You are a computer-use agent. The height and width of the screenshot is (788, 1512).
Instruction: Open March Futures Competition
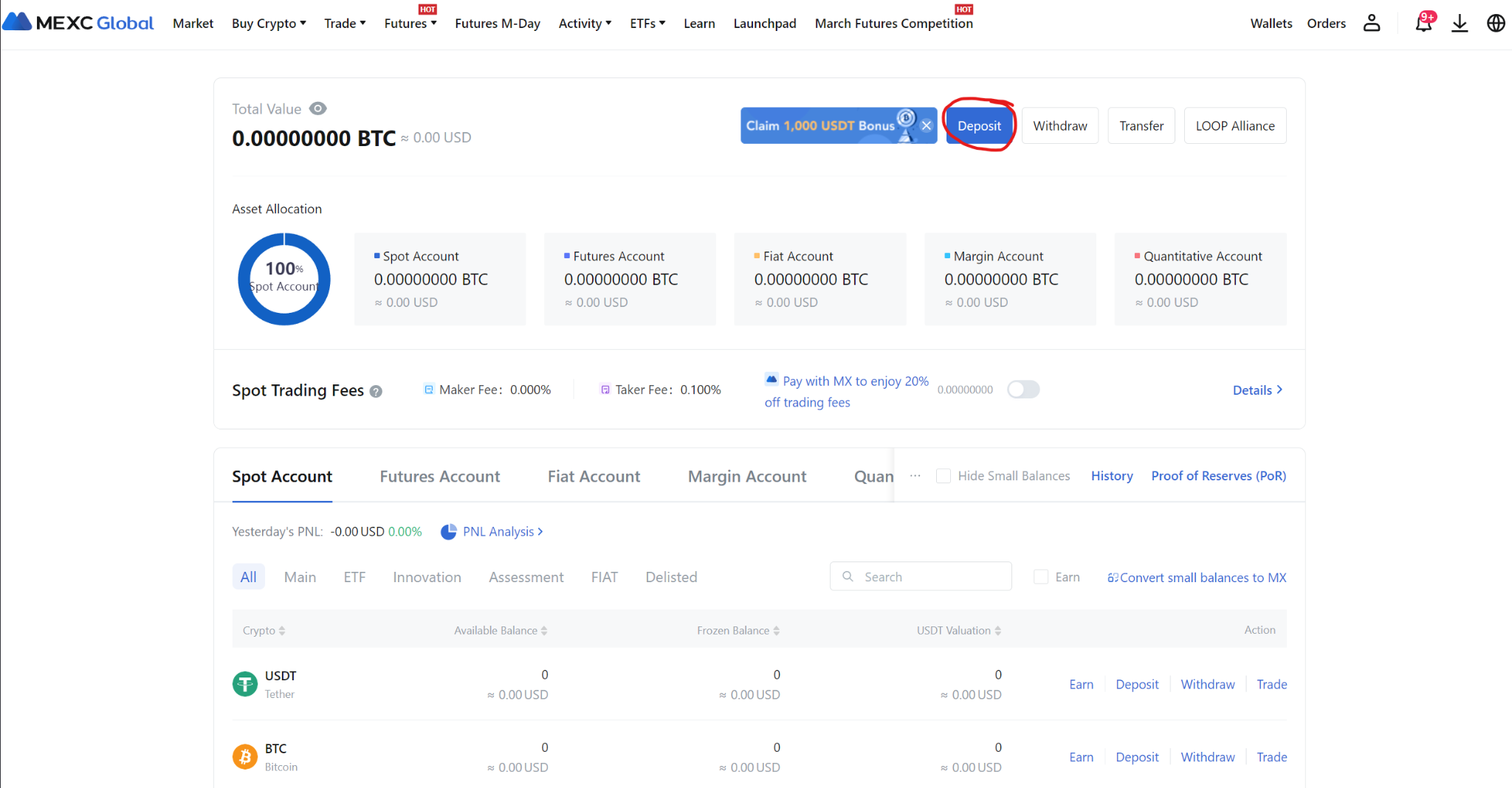[894, 24]
